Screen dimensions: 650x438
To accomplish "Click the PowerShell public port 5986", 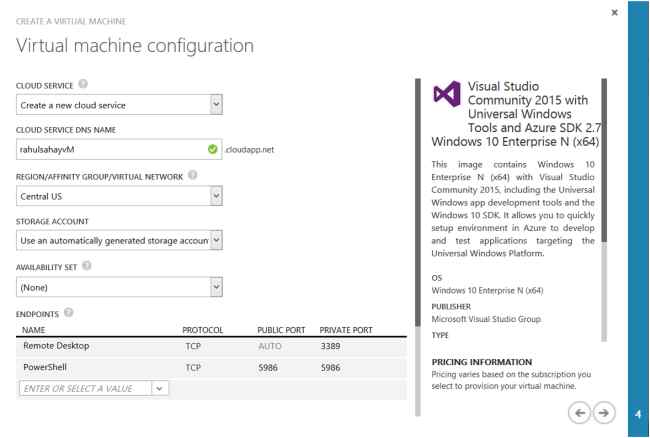I will [268, 368].
